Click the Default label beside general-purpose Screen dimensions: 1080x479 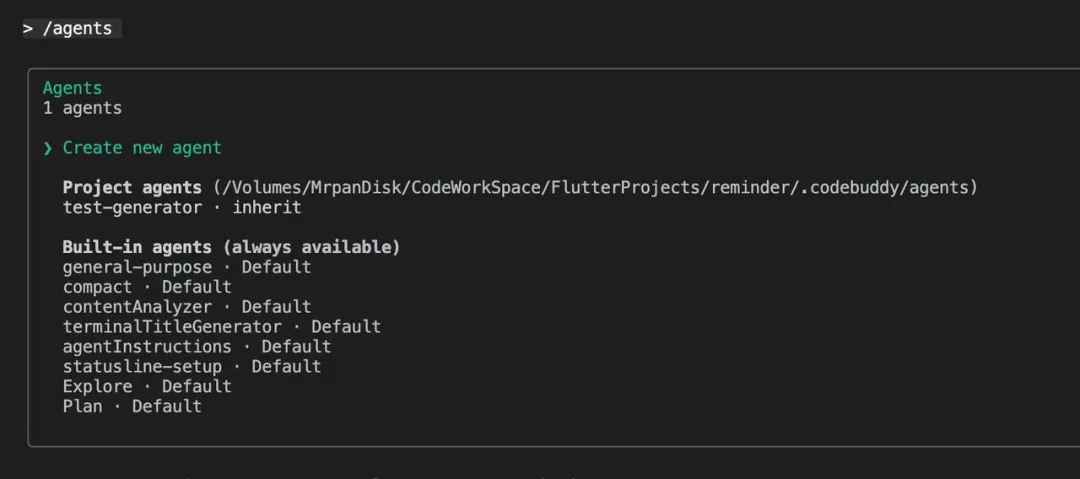pyautogui.click(x=276, y=267)
